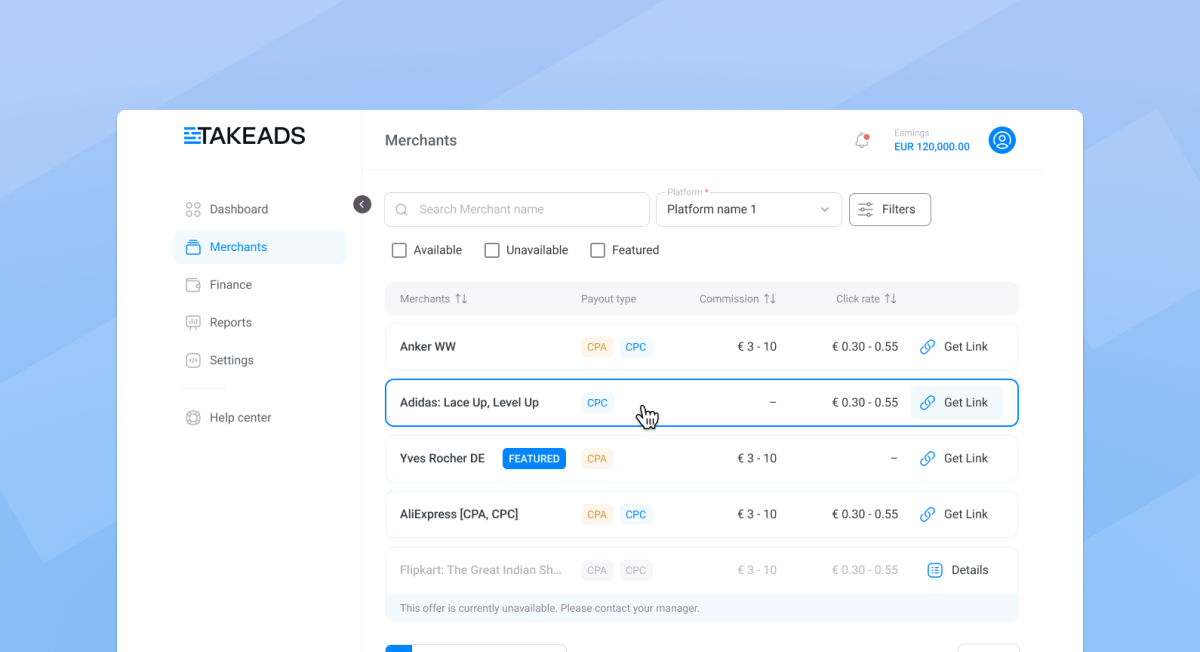Viewport: 1200px width, 652px height.
Task: Click the link icon in Anker WW row
Action: tap(927, 347)
